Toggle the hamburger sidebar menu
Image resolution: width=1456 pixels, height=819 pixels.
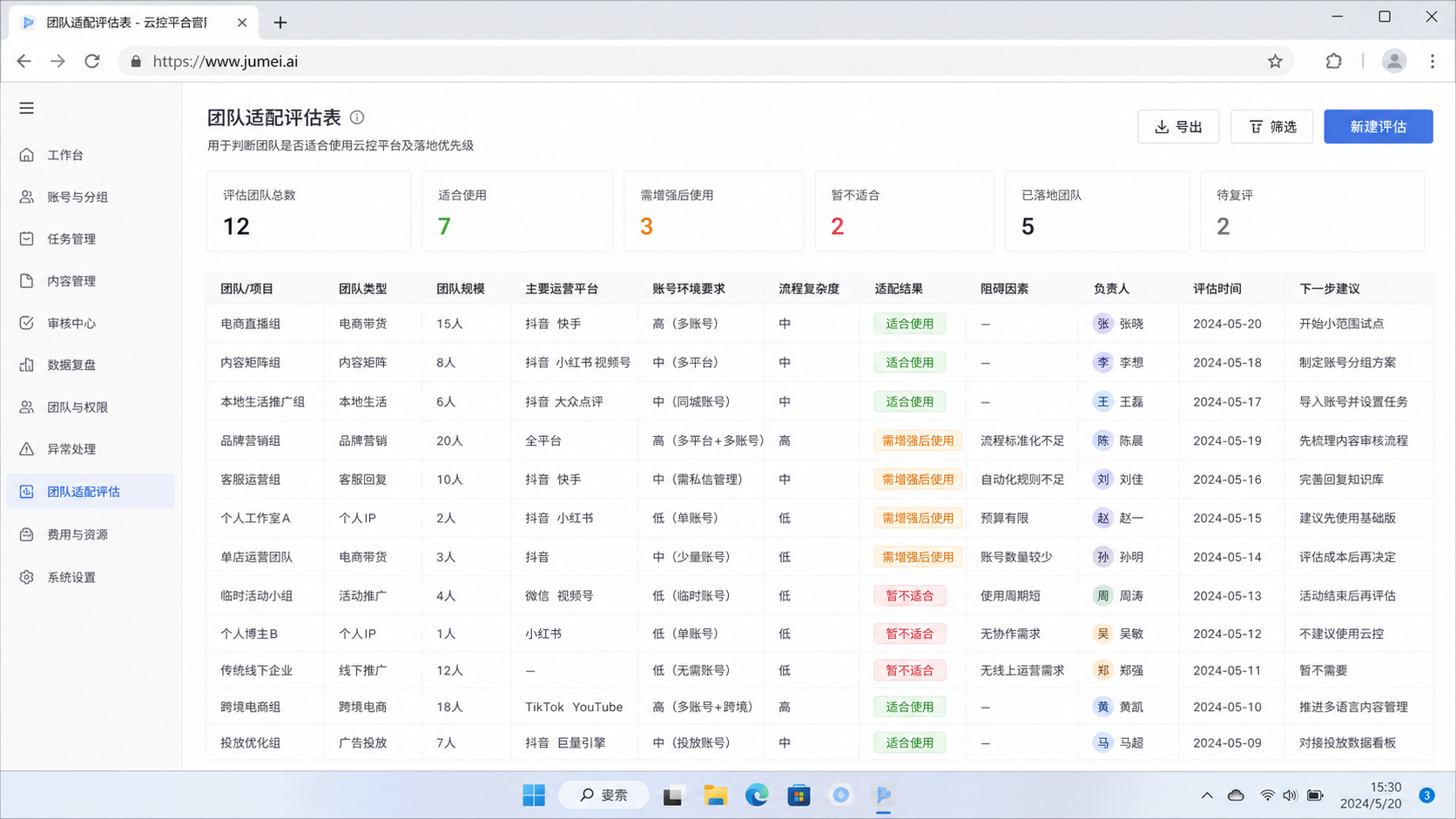point(27,108)
